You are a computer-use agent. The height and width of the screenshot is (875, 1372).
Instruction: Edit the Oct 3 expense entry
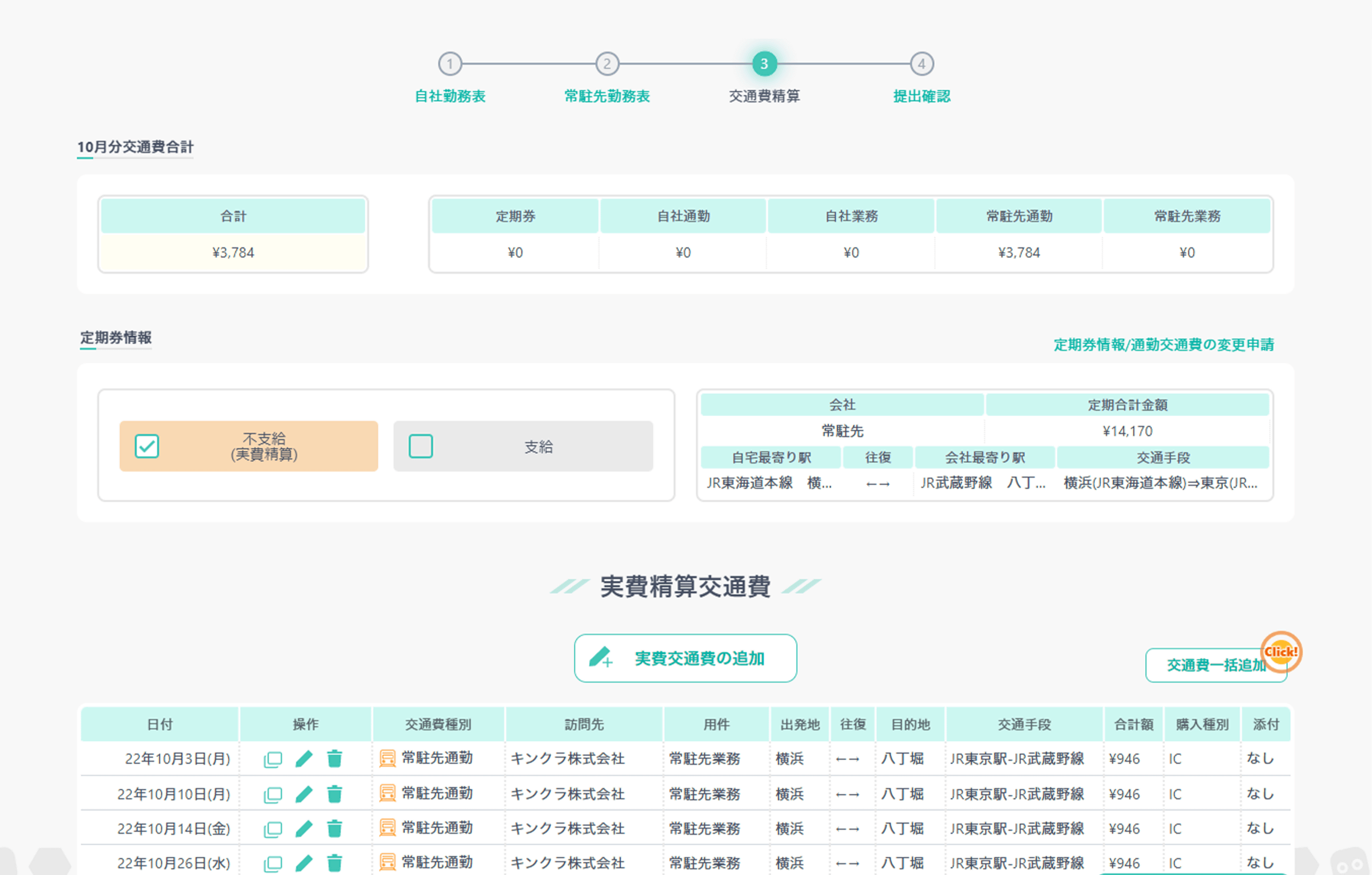[304, 759]
